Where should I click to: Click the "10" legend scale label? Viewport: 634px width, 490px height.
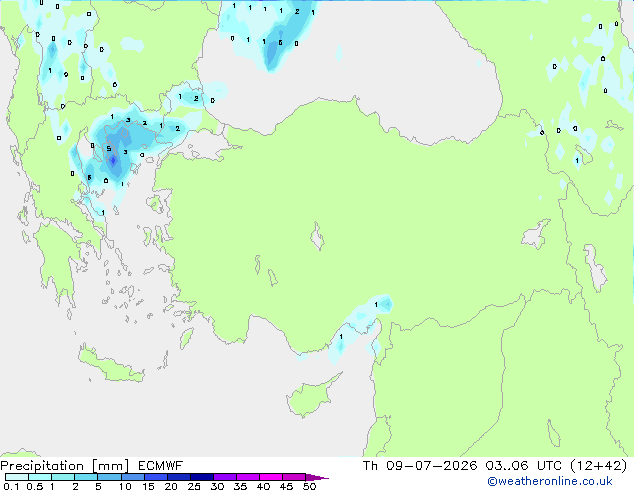point(125,486)
